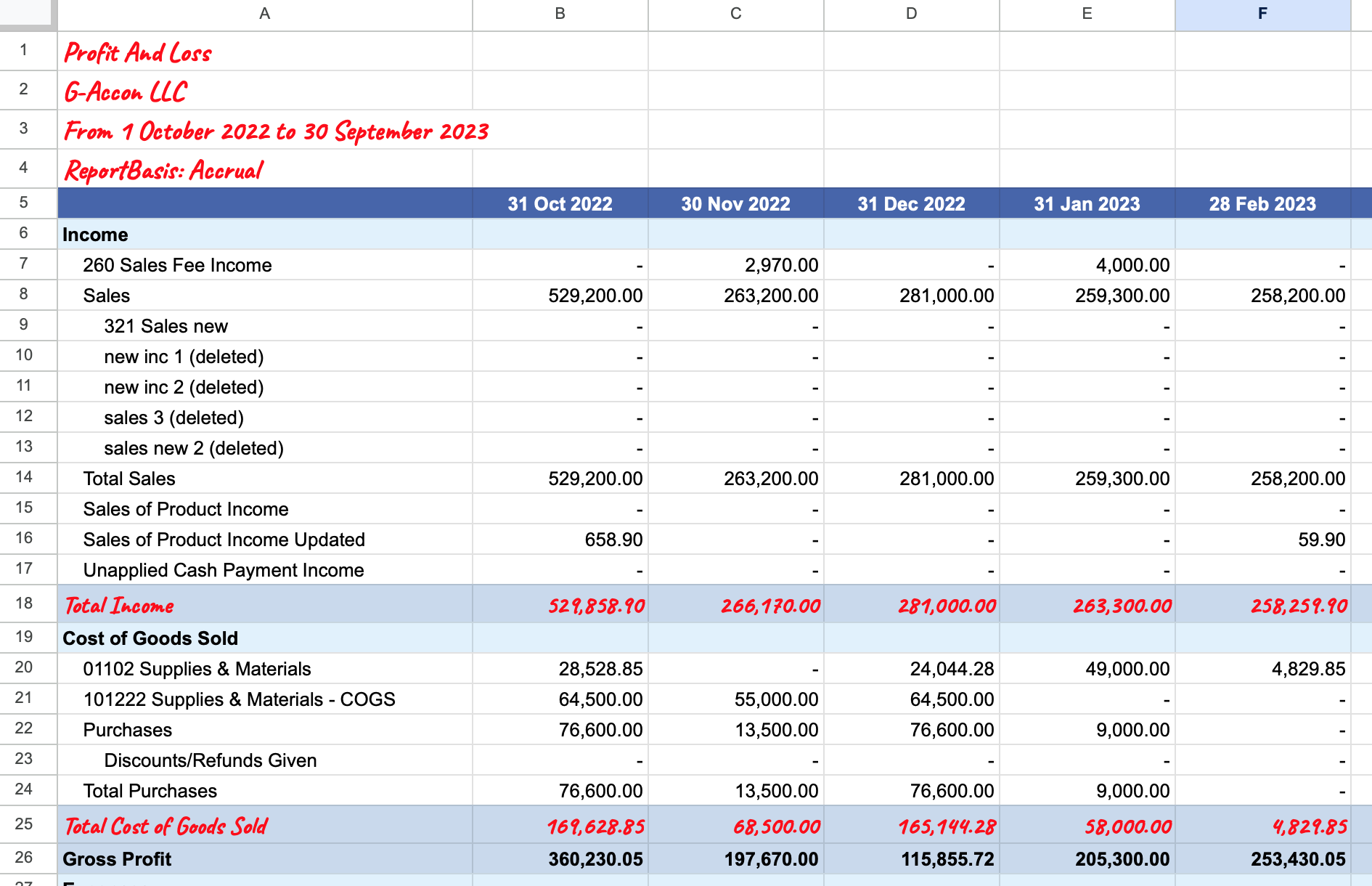Click the 'Gross Profit' label cell
This screenshot has height=886, width=1372.
265,859
